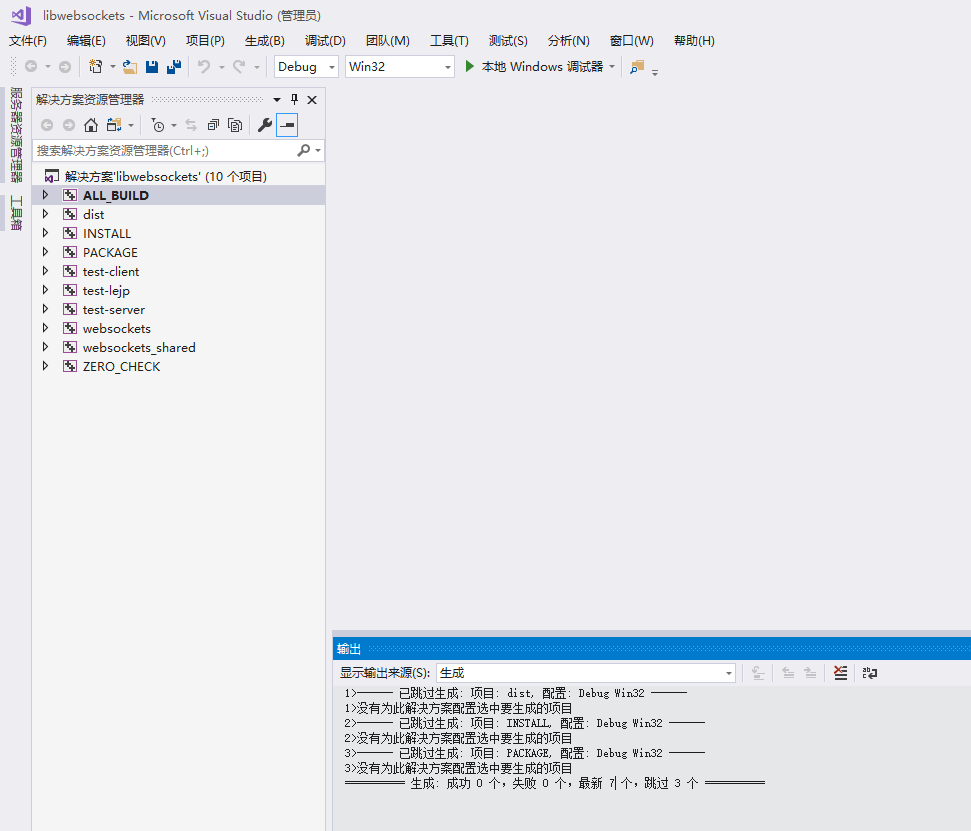971x831 pixels.
Task: Toggle Preview Selected Items button
Action: [x=287, y=125]
